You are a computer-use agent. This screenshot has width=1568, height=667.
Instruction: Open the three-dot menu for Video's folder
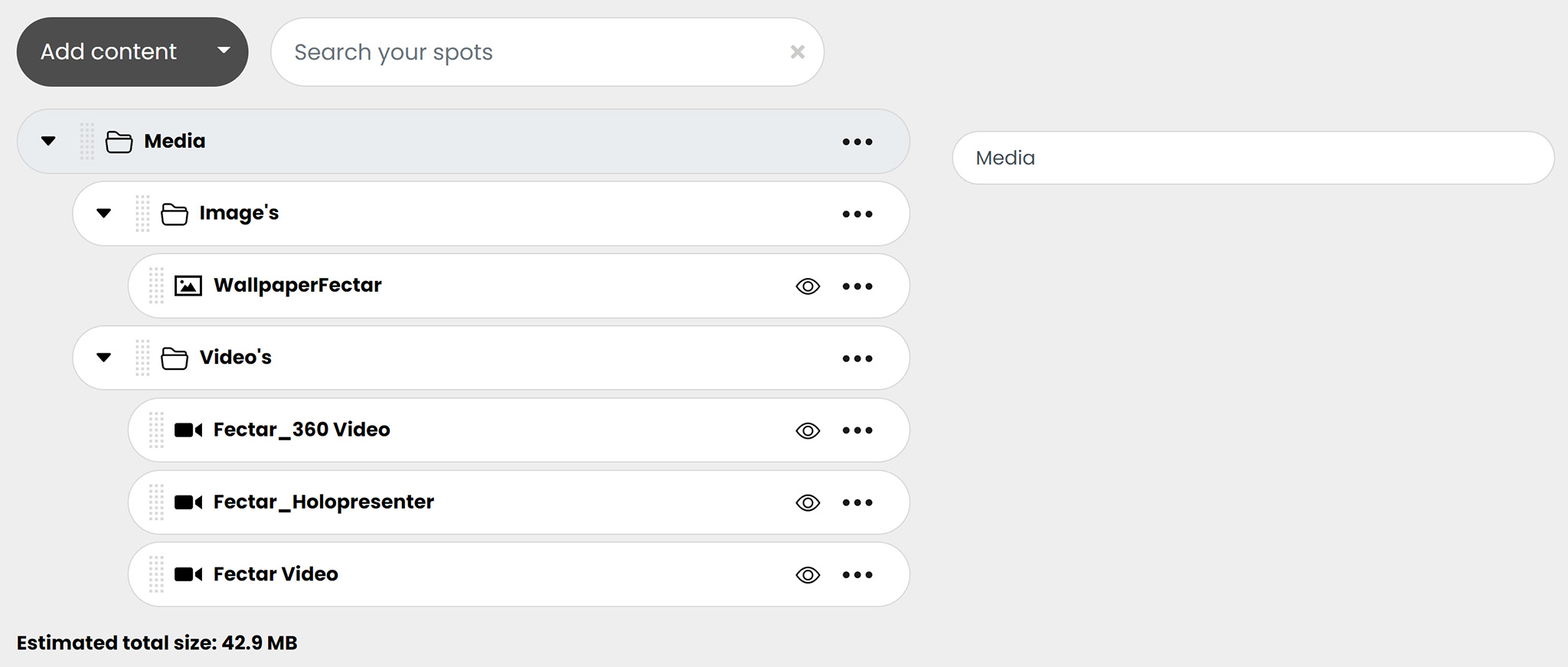[857, 358]
